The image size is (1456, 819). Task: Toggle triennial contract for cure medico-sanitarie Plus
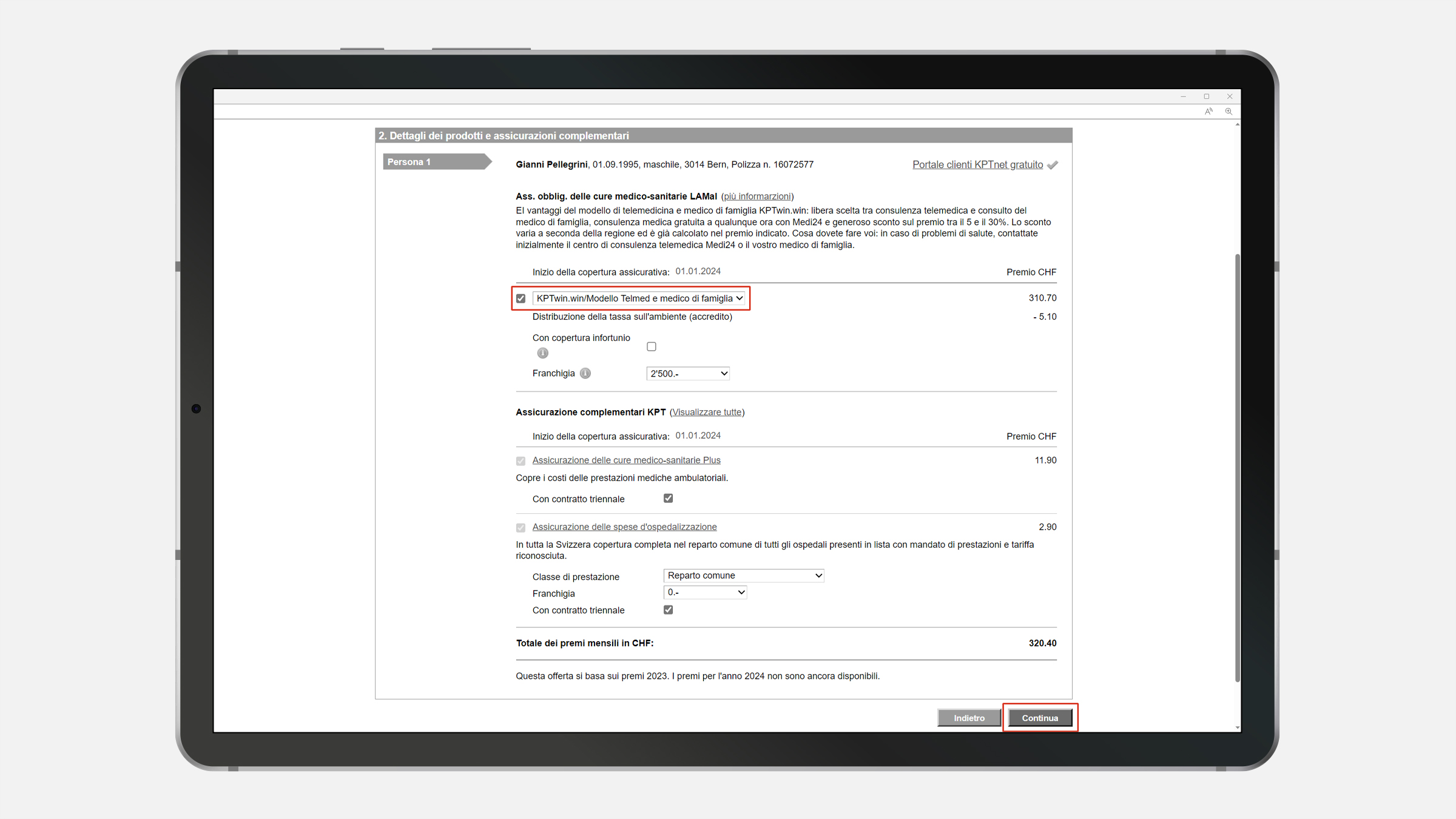coord(668,498)
